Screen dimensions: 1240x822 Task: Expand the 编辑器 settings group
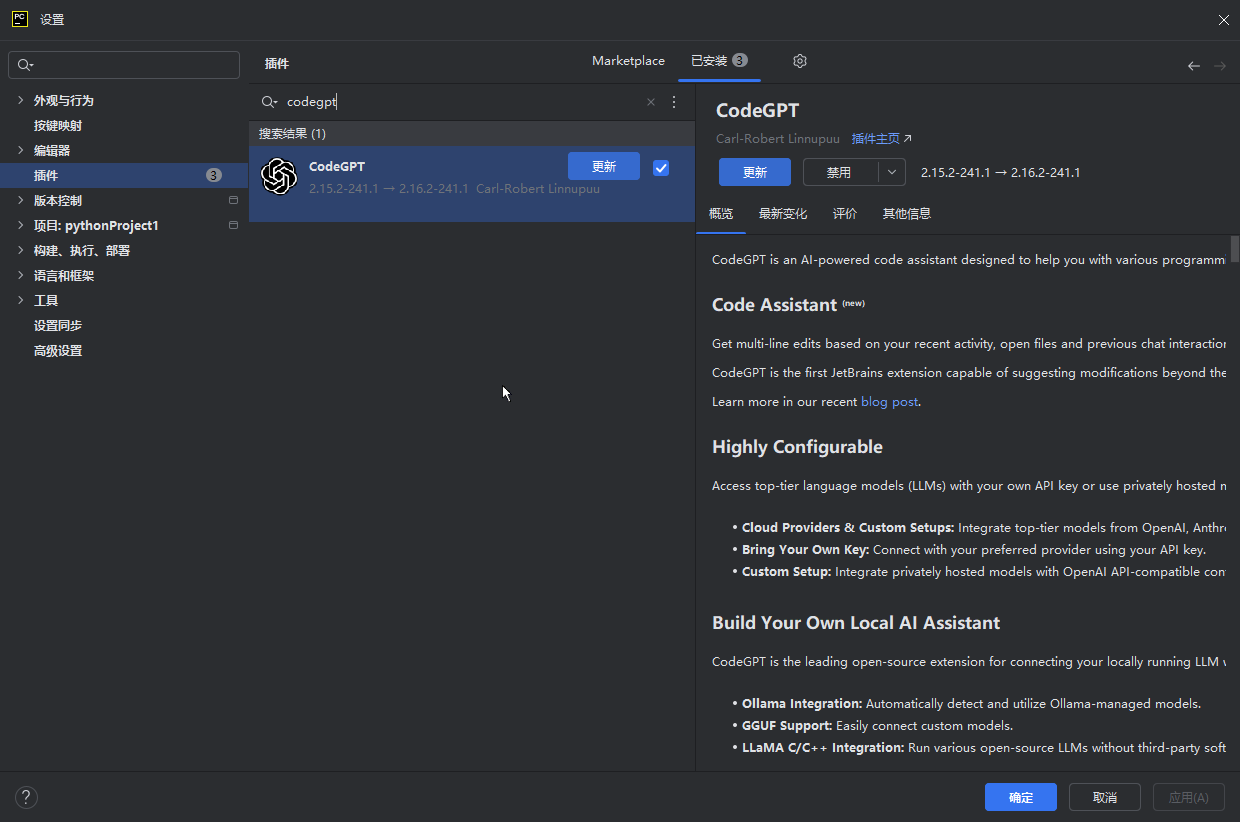pos(20,150)
